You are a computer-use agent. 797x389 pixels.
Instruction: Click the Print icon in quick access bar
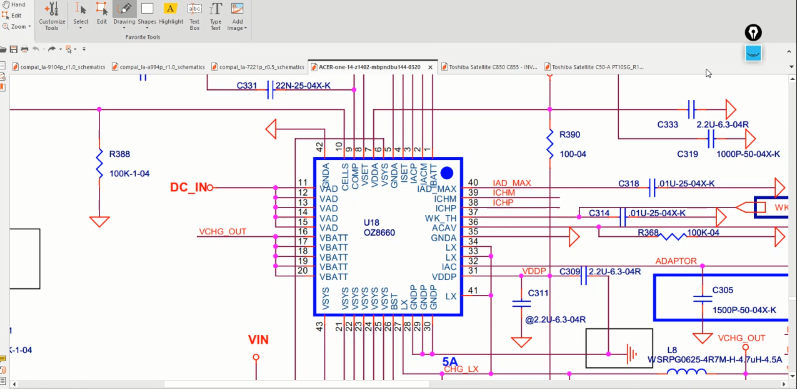coord(24,49)
